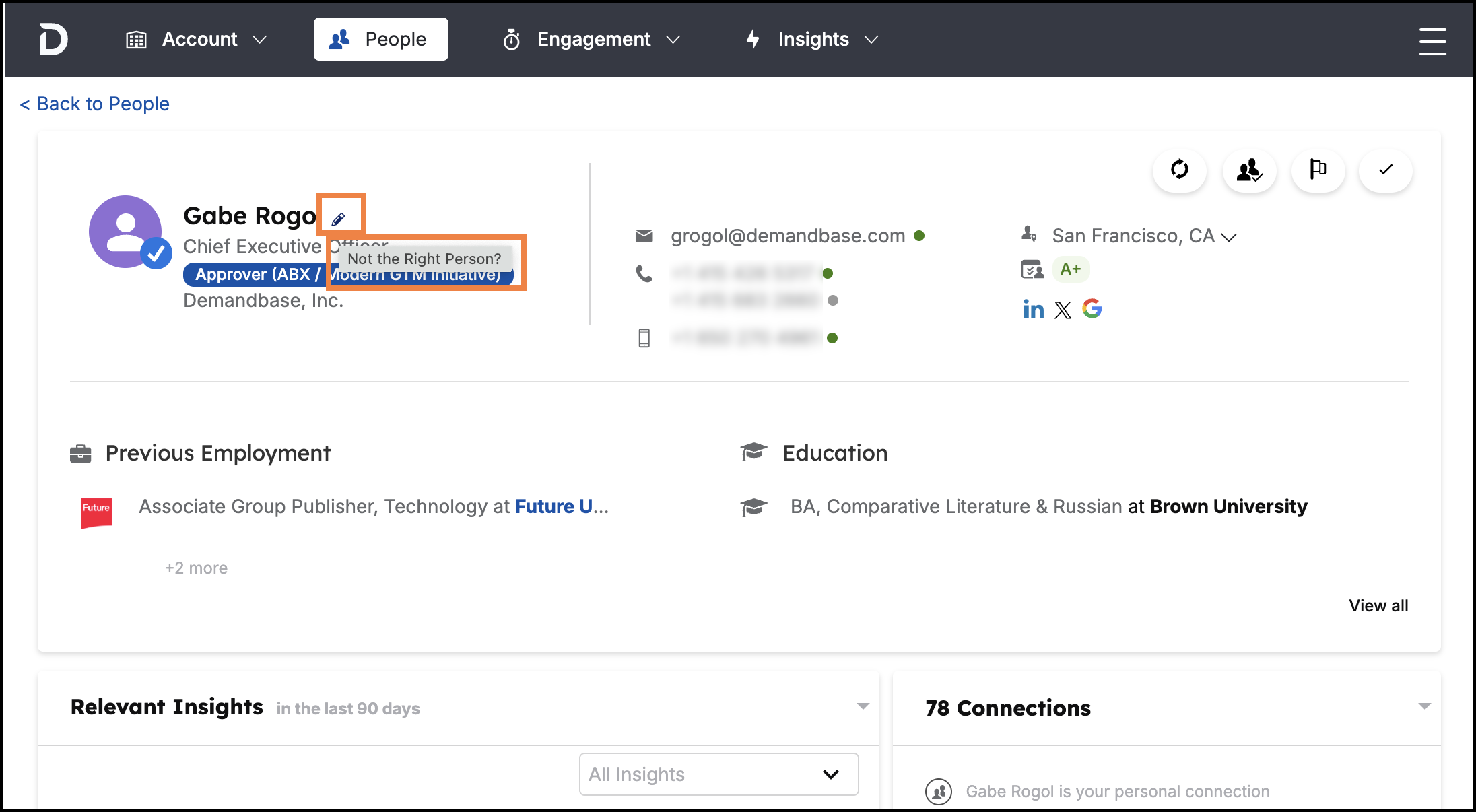
Task: Click the phone handset icon
Action: pos(644,273)
